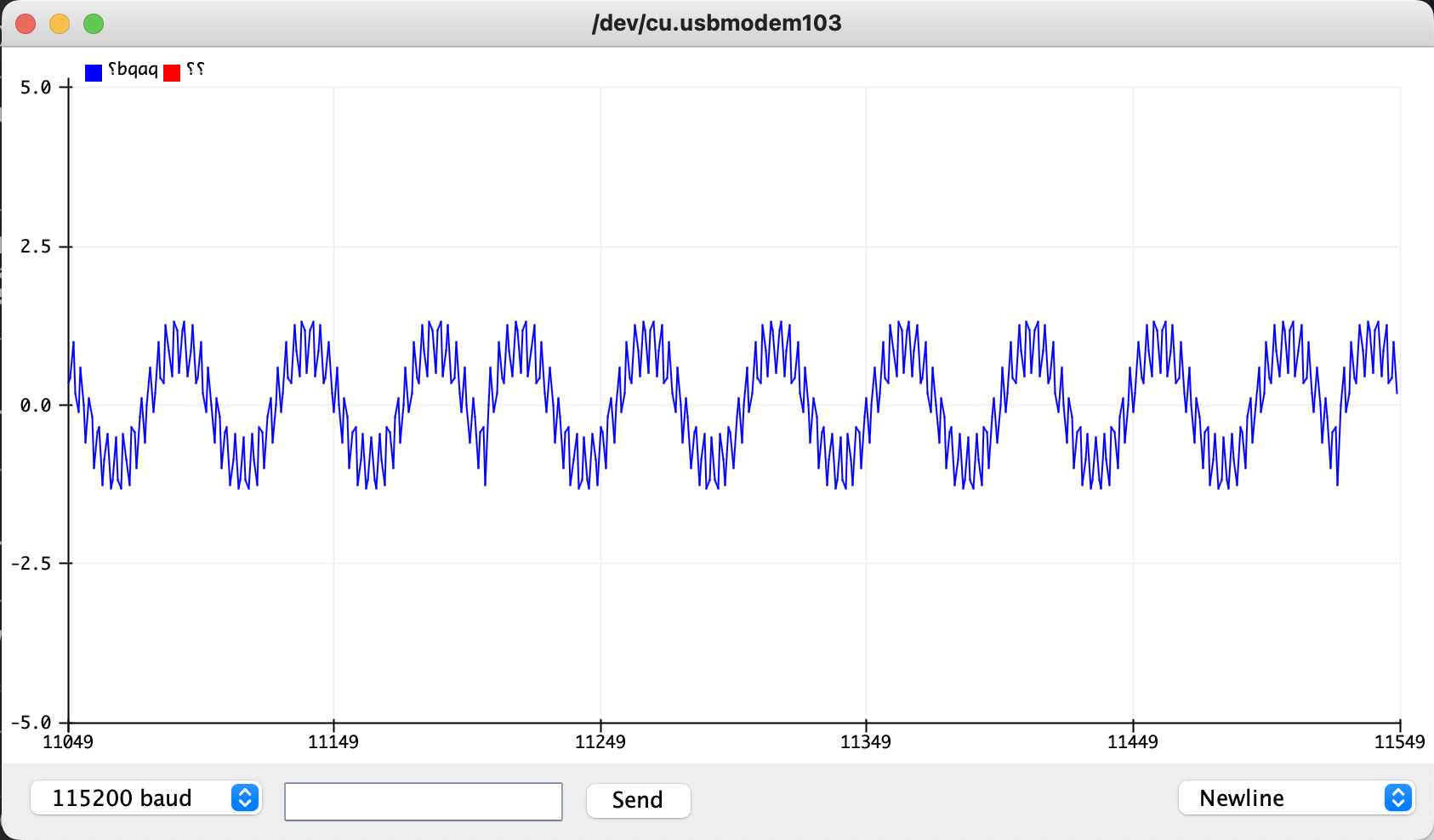Click the 11549 x-axis label
1434x840 pixels.
click(1400, 742)
